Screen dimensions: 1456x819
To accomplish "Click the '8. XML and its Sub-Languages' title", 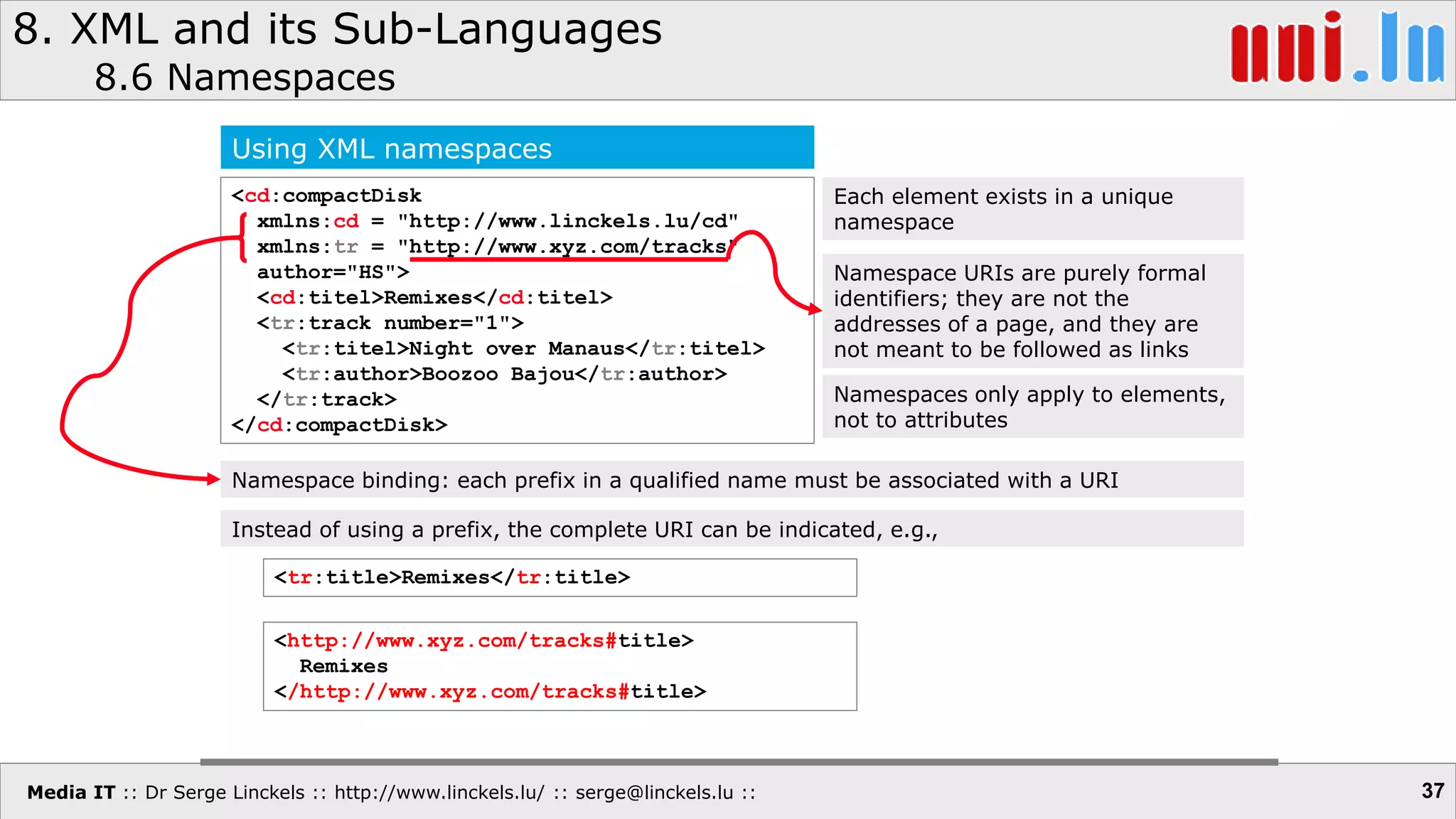I will pos(338,30).
